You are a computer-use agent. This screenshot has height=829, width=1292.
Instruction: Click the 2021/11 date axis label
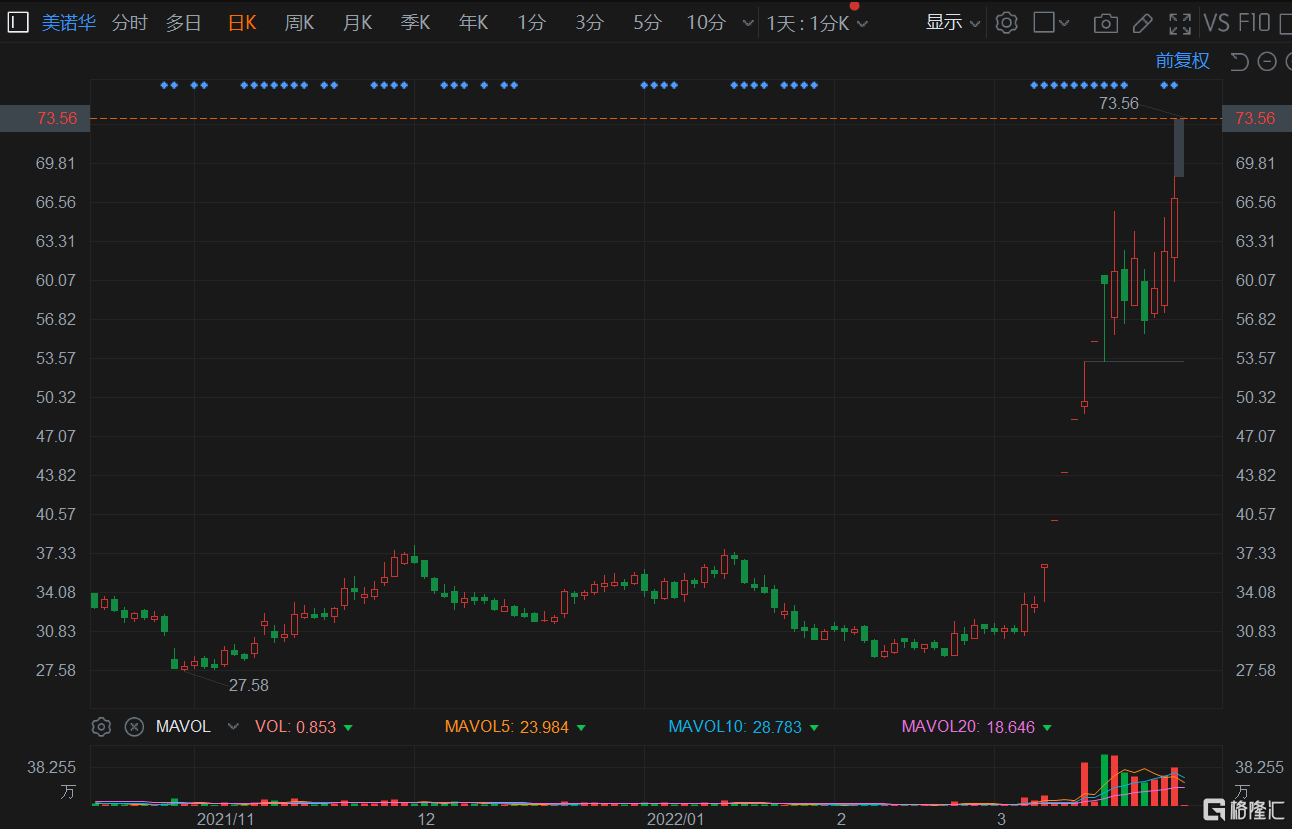tap(226, 819)
